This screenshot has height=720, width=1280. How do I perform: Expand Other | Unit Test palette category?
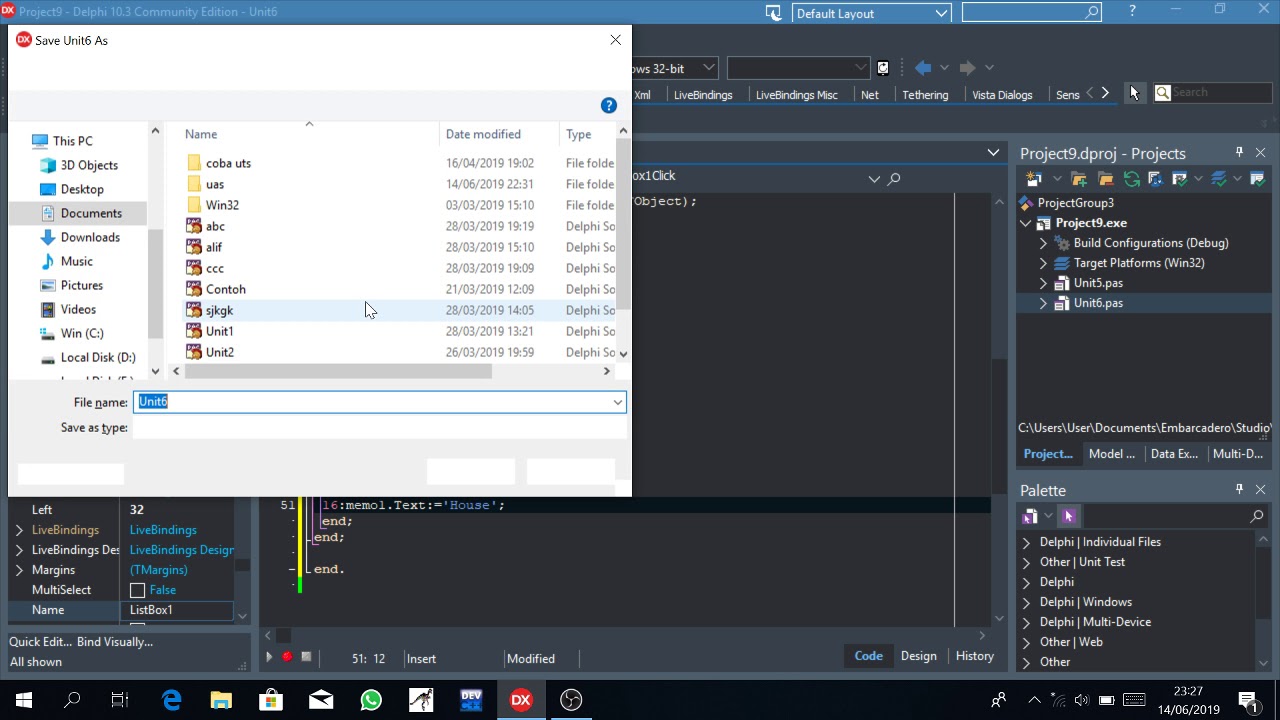click(1026, 562)
